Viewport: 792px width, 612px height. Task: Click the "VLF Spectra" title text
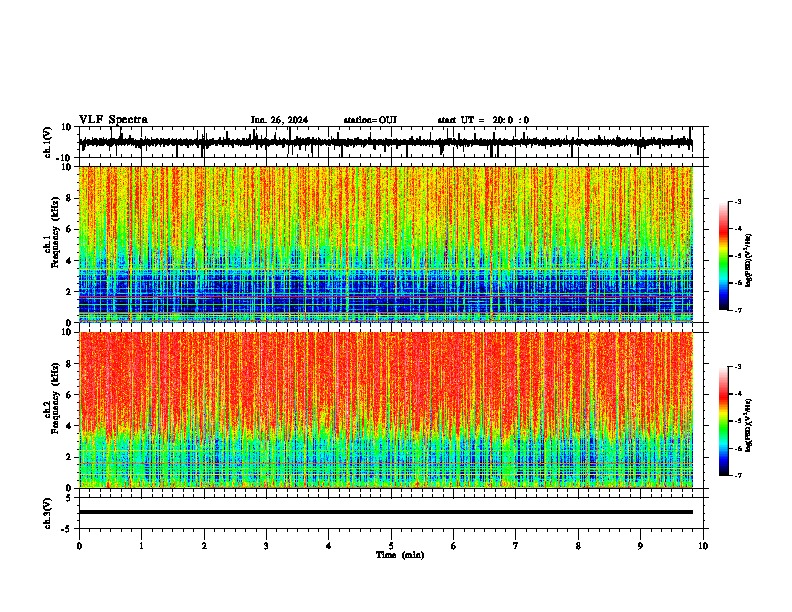click(113, 120)
